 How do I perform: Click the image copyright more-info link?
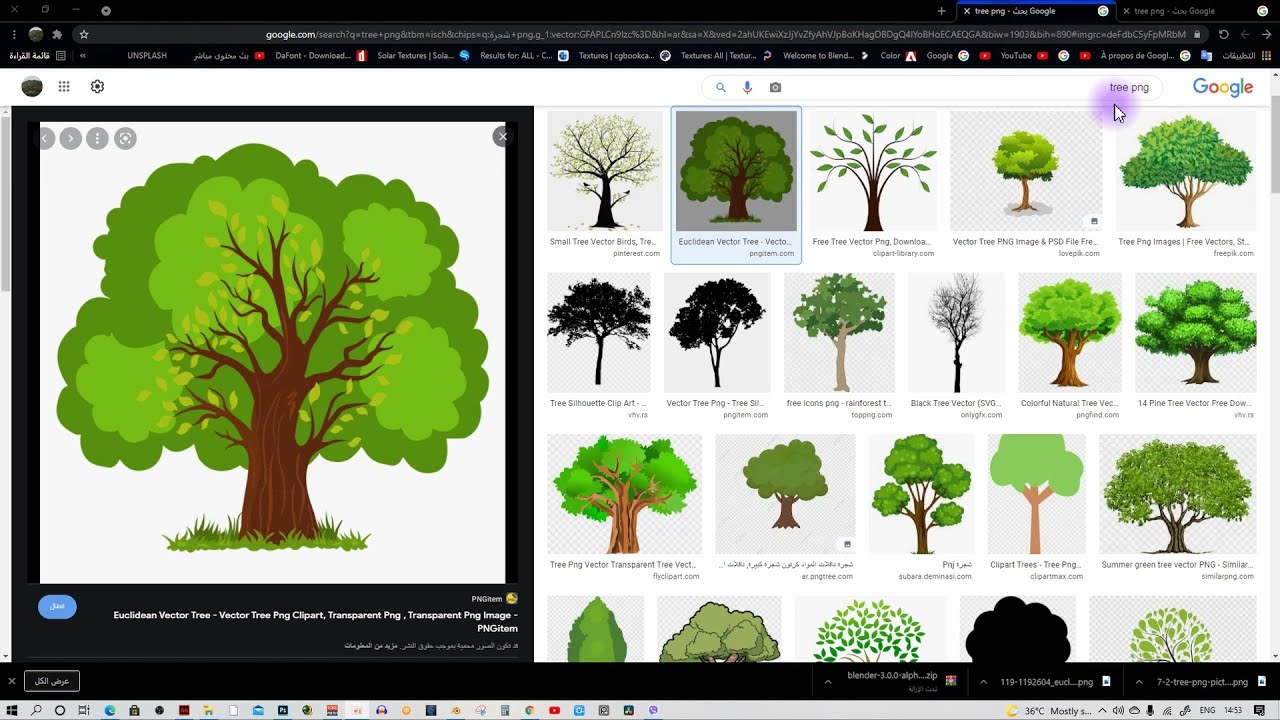[x=371, y=646]
